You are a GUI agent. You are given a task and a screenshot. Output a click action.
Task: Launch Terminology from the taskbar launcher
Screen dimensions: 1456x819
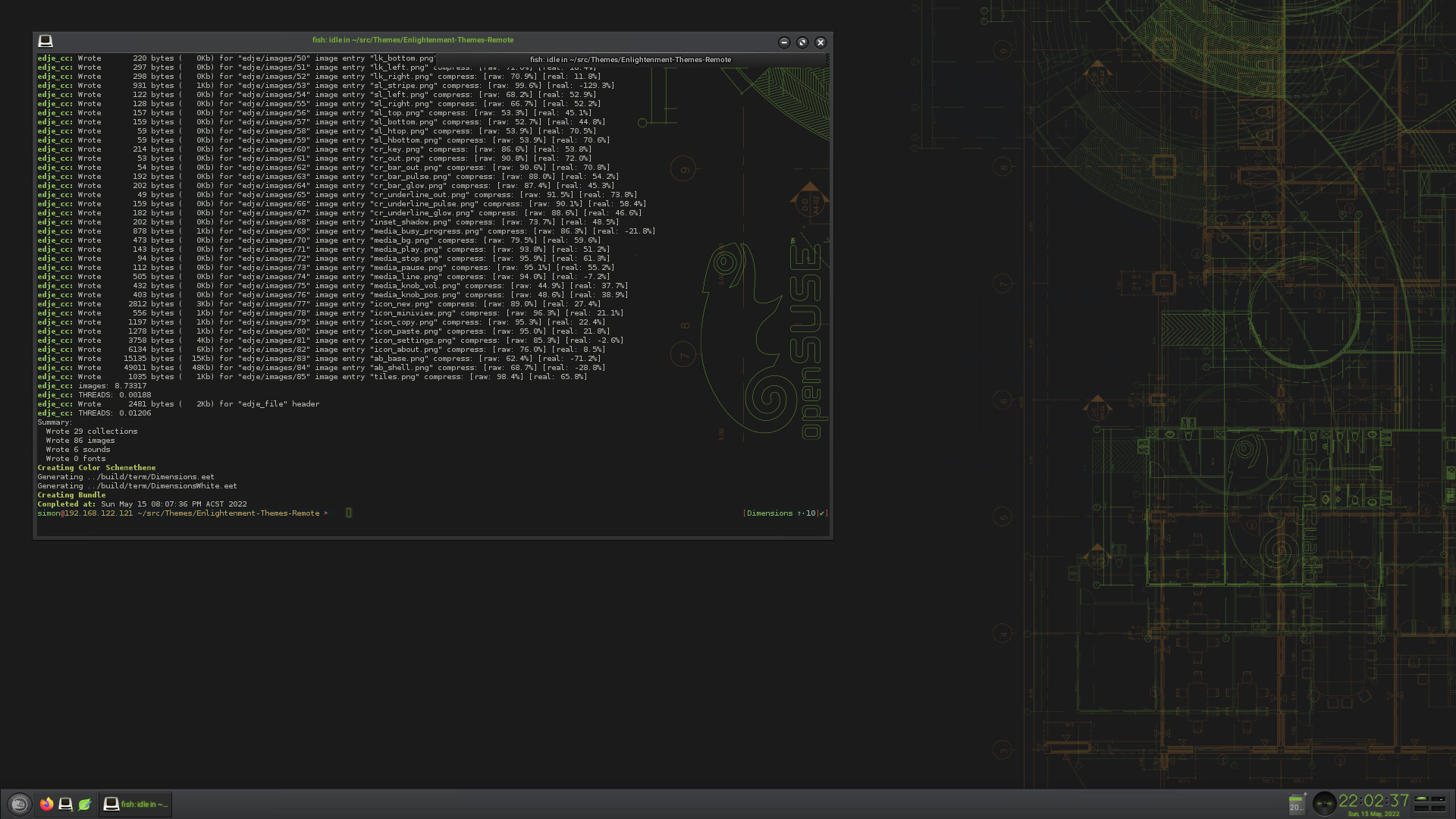(66, 804)
